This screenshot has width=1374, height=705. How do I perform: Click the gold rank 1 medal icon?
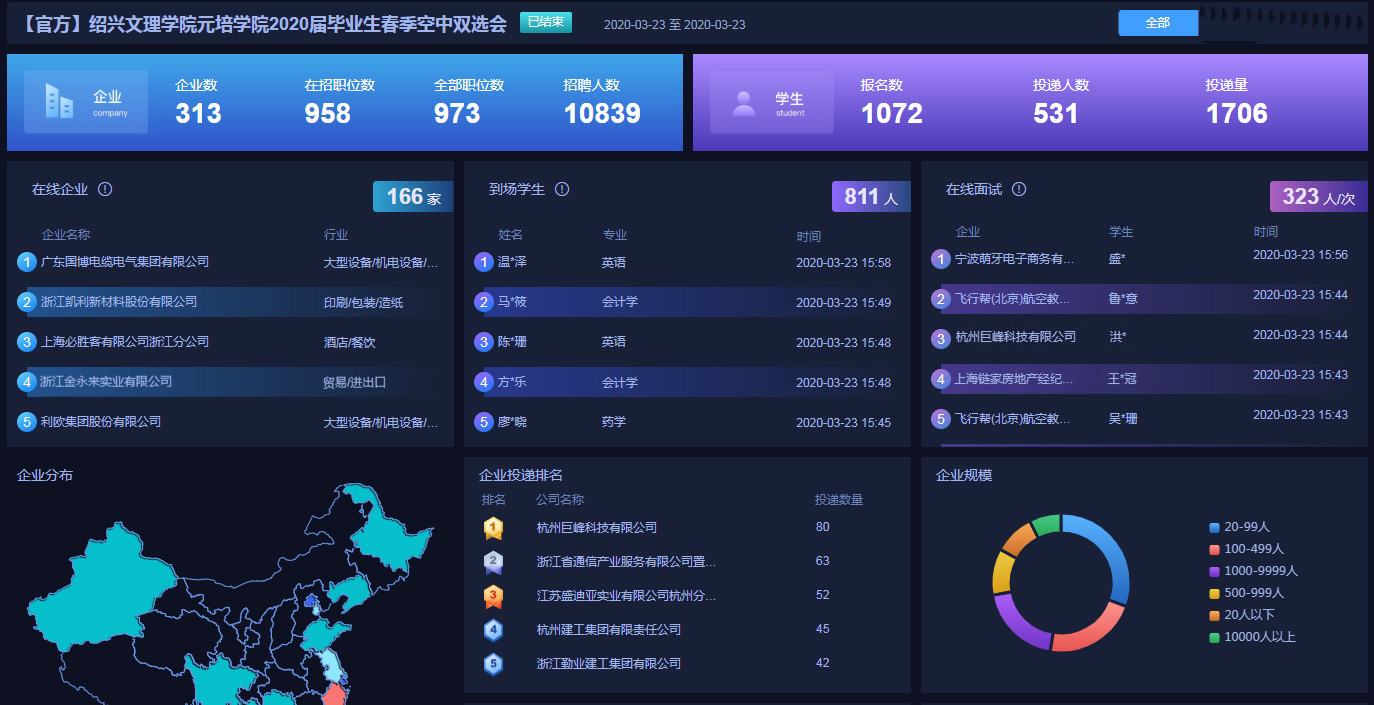click(x=493, y=528)
